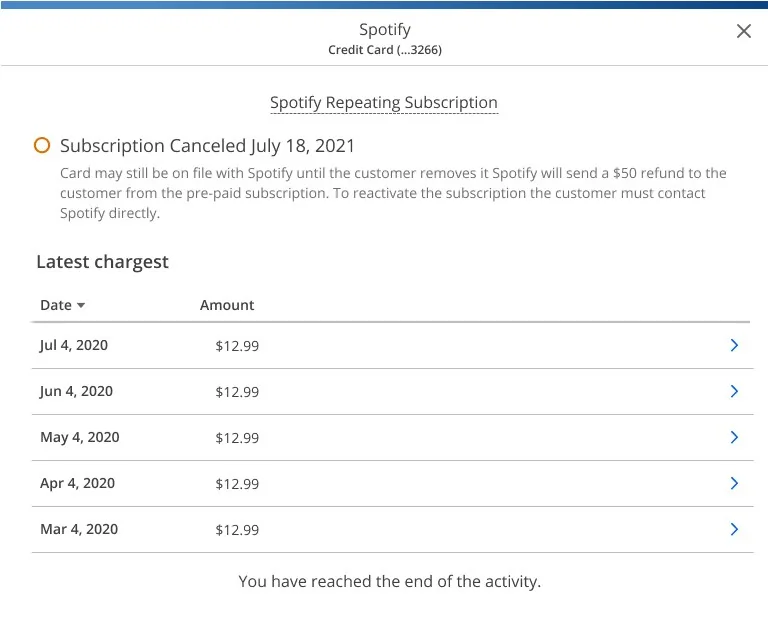768x630 pixels.
Task: Select the Jun 4, 2020 date cell
Action: (x=76, y=391)
